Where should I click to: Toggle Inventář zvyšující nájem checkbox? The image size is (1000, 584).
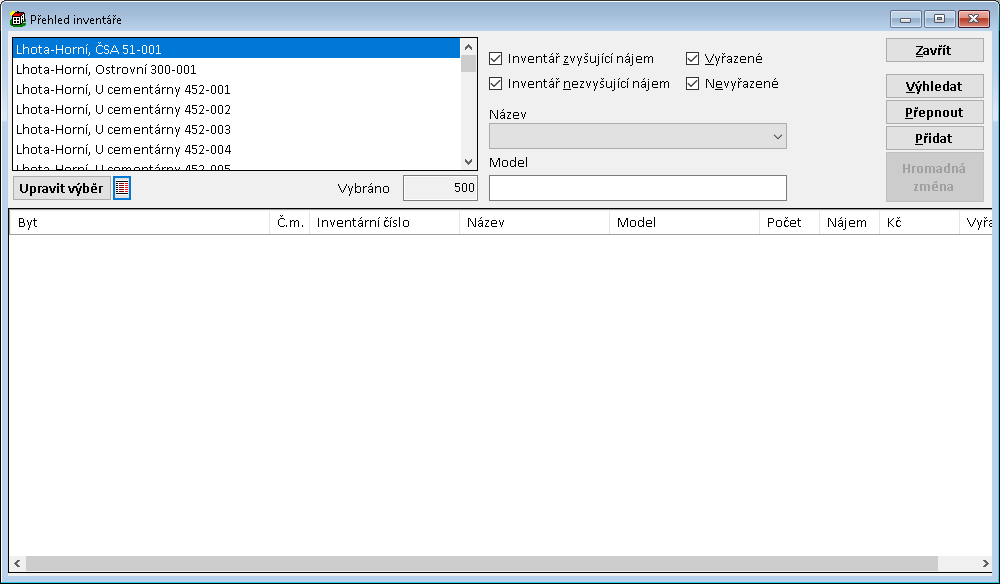(x=496, y=59)
